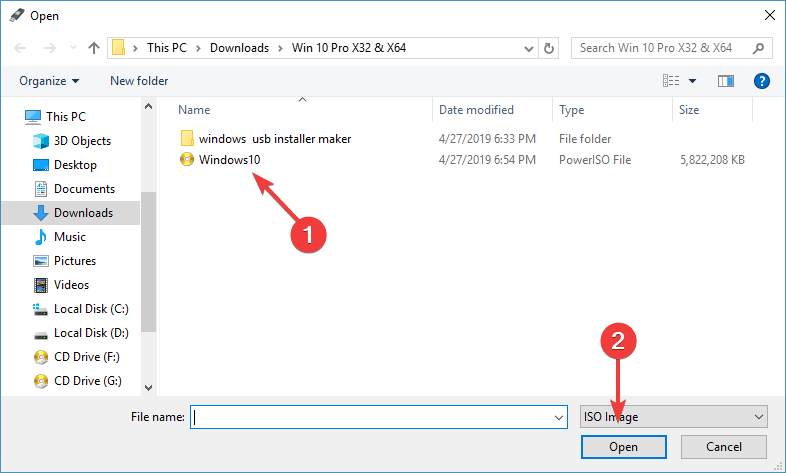Click the PowerISO File type cell
786x473 pixels.
pyautogui.click(x=595, y=160)
